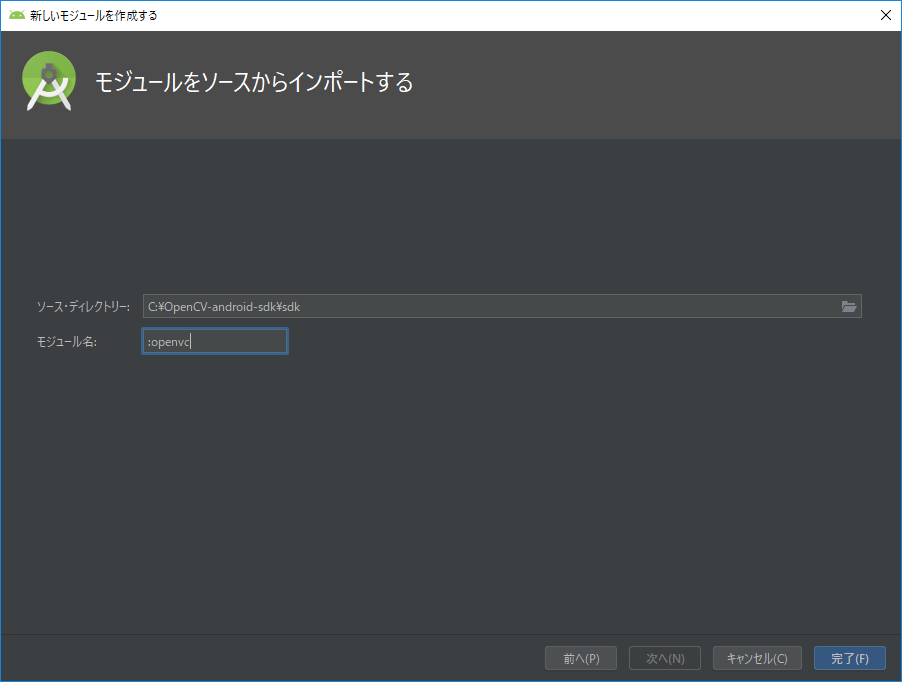Viewport: 902px width, 682px height.
Task: Click the 新しいモジュールを作成する window title
Action: tap(94, 16)
